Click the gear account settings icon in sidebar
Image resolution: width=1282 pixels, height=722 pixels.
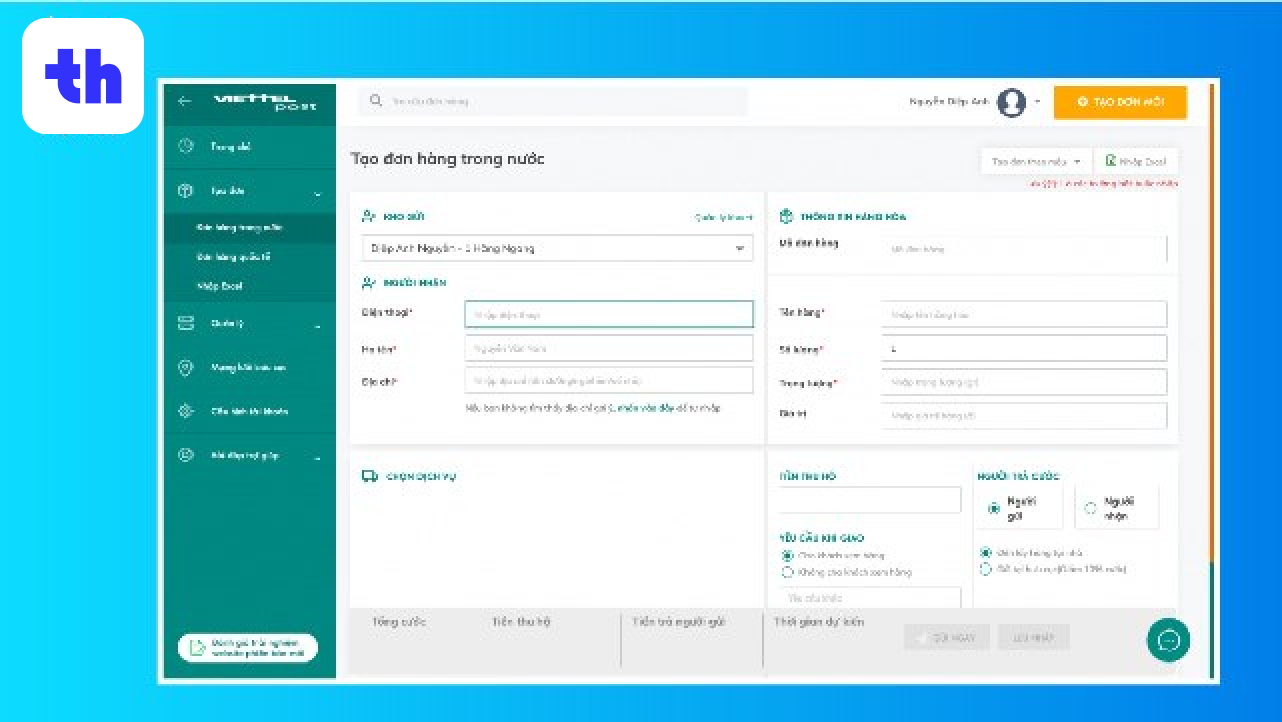point(185,411)
